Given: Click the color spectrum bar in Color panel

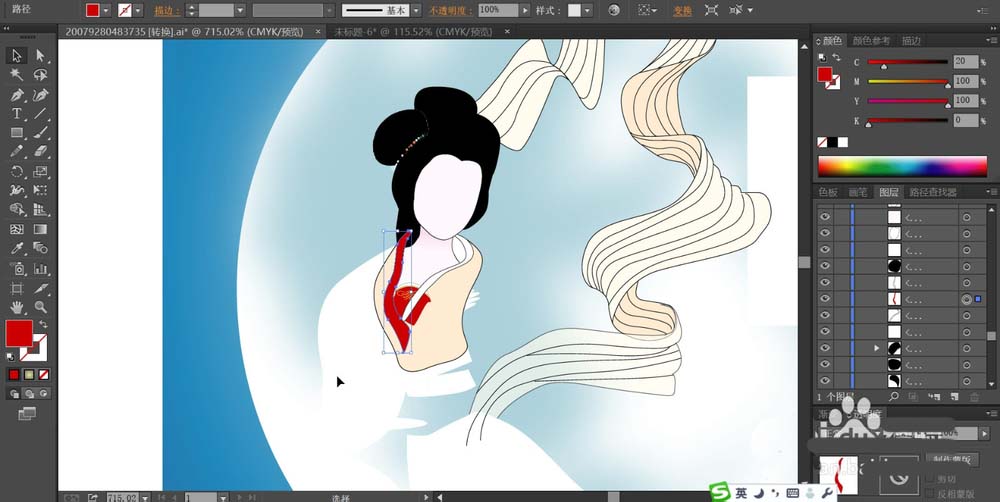Looking at the screenshot, I should point(902,166).
